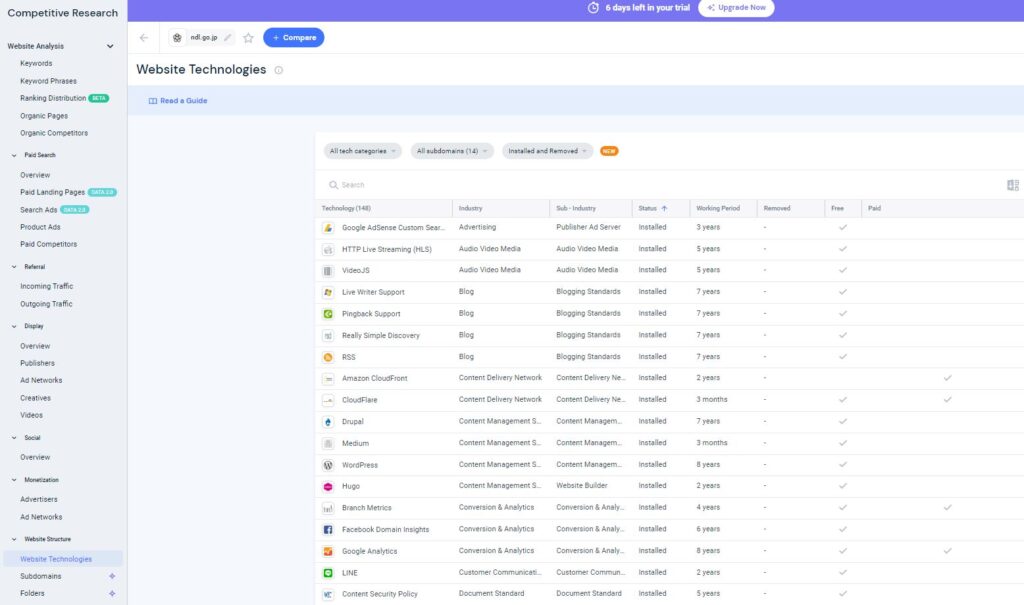Open Search Ads in the sidebar
Viewport: 1024px width, 605px height.
[x=39, y=210]
